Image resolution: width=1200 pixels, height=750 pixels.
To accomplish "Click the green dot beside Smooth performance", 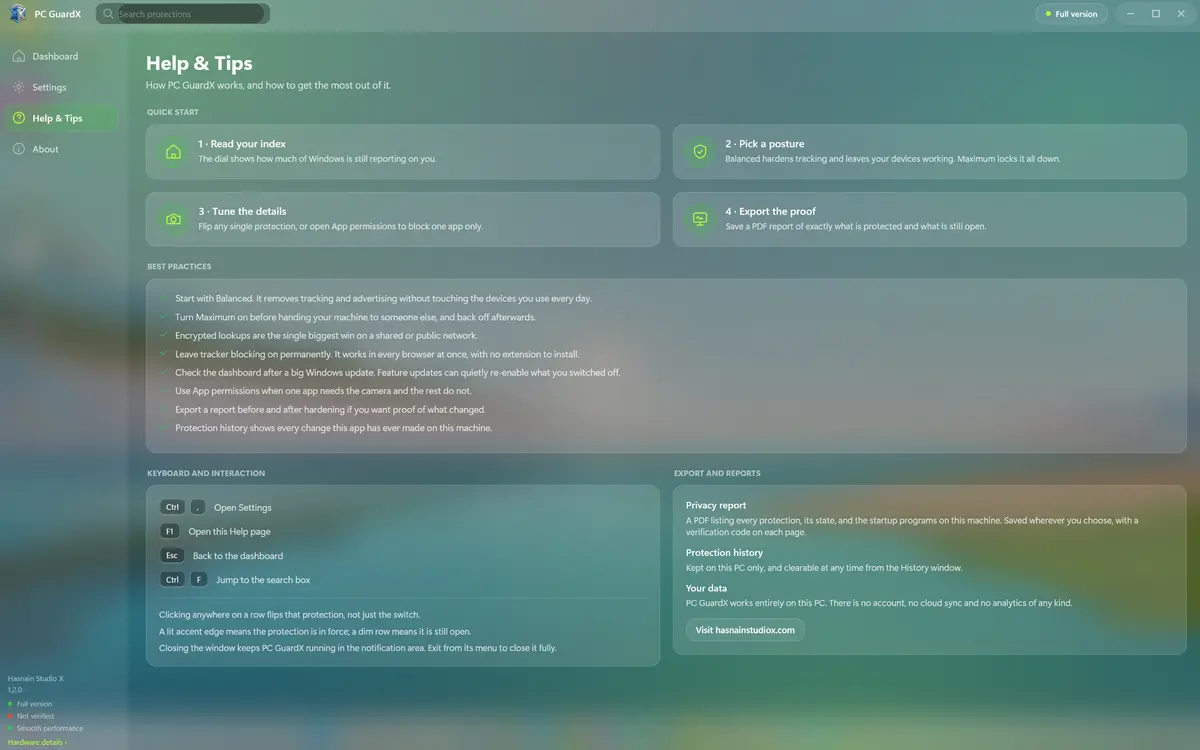I will point(10,729).
